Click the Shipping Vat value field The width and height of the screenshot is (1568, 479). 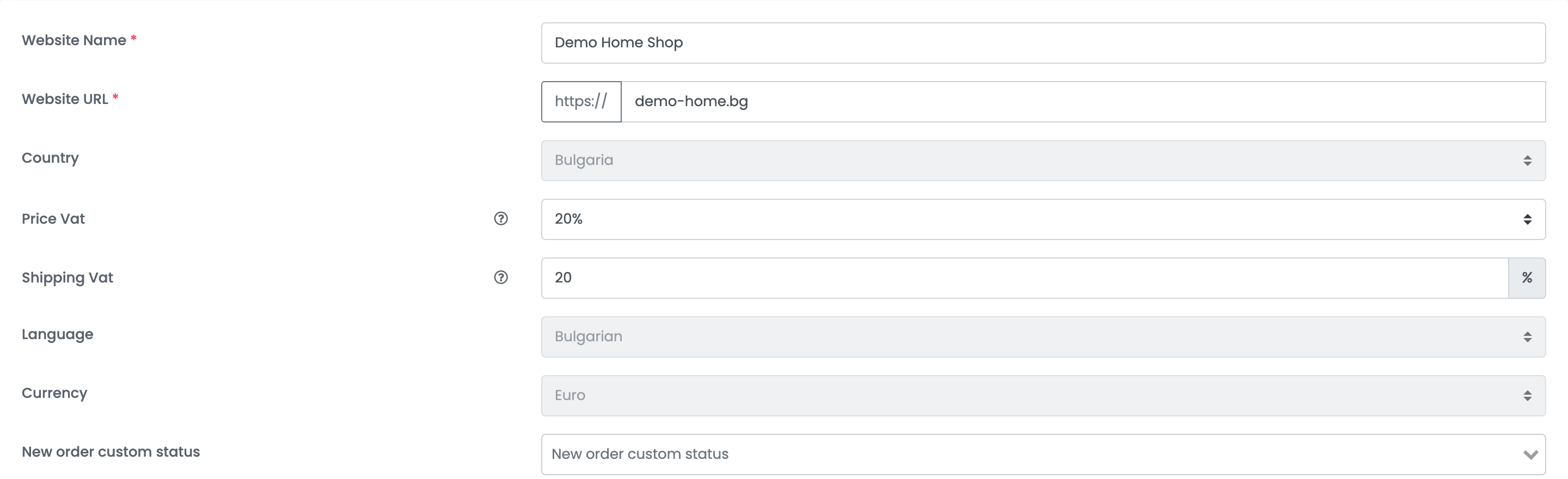[x=1025, y=278]
